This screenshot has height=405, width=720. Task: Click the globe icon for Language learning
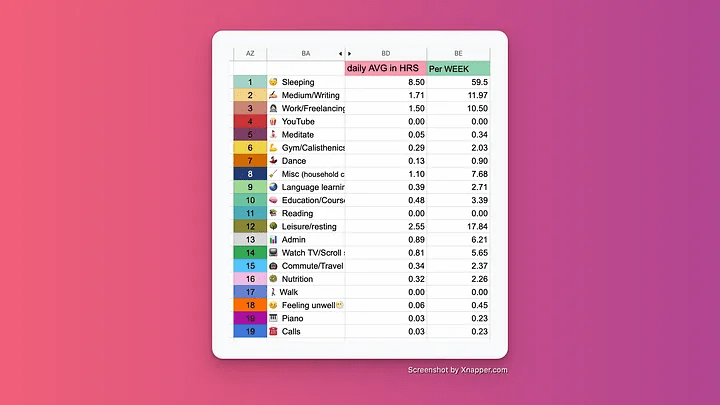click(273, 187)
